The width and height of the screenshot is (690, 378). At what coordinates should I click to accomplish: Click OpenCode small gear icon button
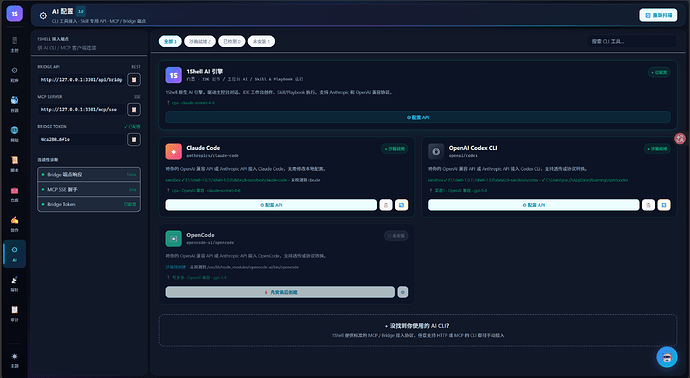[403, 292]
